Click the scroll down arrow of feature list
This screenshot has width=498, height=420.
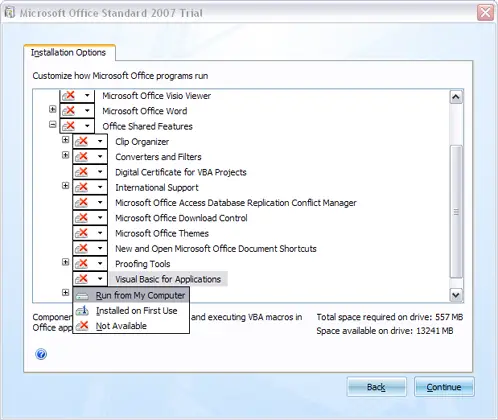(456, 295)
